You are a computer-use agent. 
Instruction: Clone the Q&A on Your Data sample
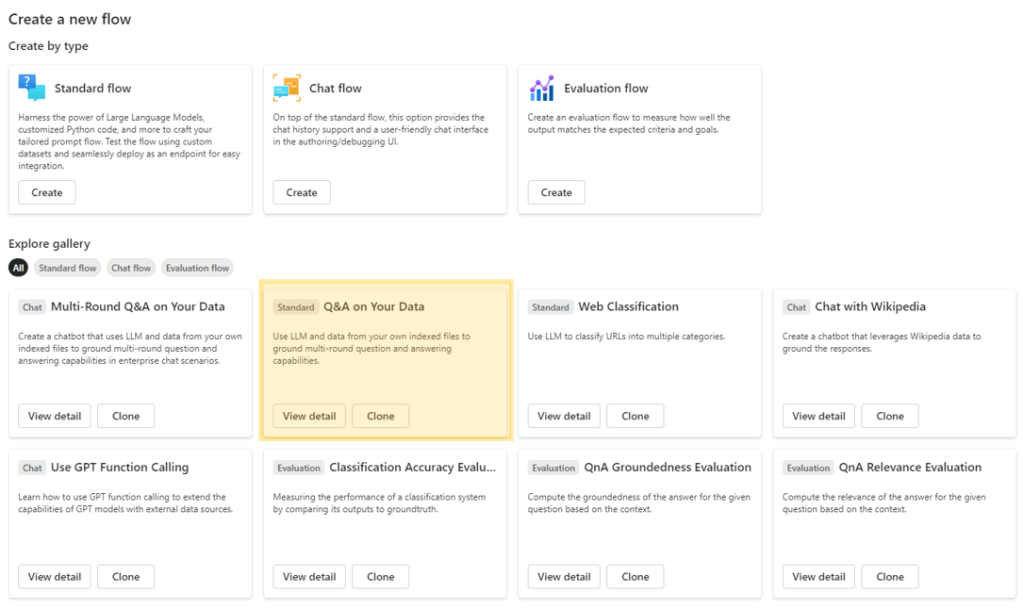click(x=380, y=415)
